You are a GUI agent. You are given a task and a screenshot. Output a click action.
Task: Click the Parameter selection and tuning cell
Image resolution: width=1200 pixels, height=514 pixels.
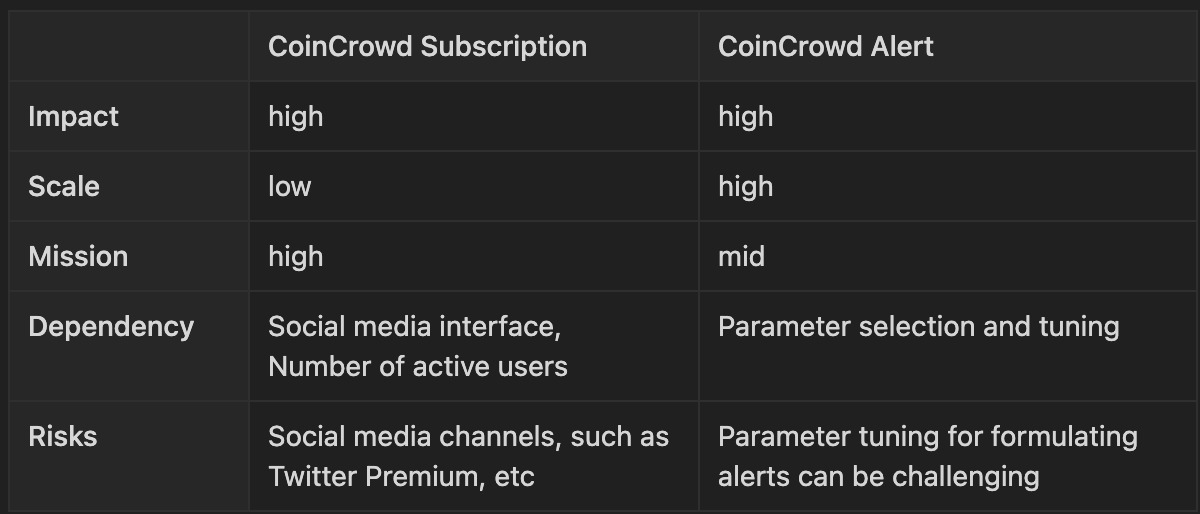coord(918,327)
